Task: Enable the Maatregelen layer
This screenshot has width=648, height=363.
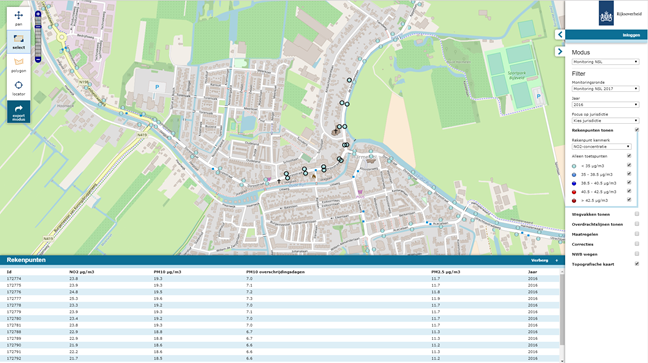Action: [x=637, y=234]
